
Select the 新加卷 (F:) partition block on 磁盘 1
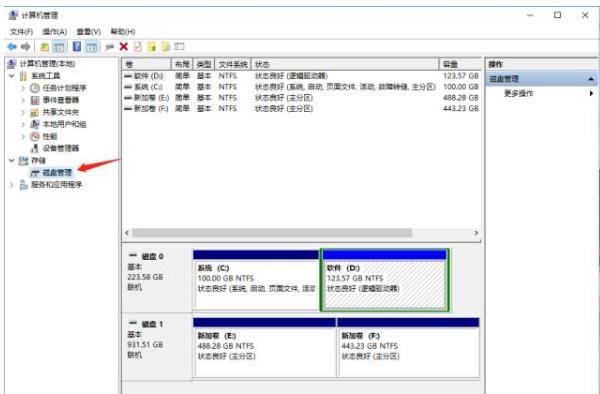tap(408, 347)
